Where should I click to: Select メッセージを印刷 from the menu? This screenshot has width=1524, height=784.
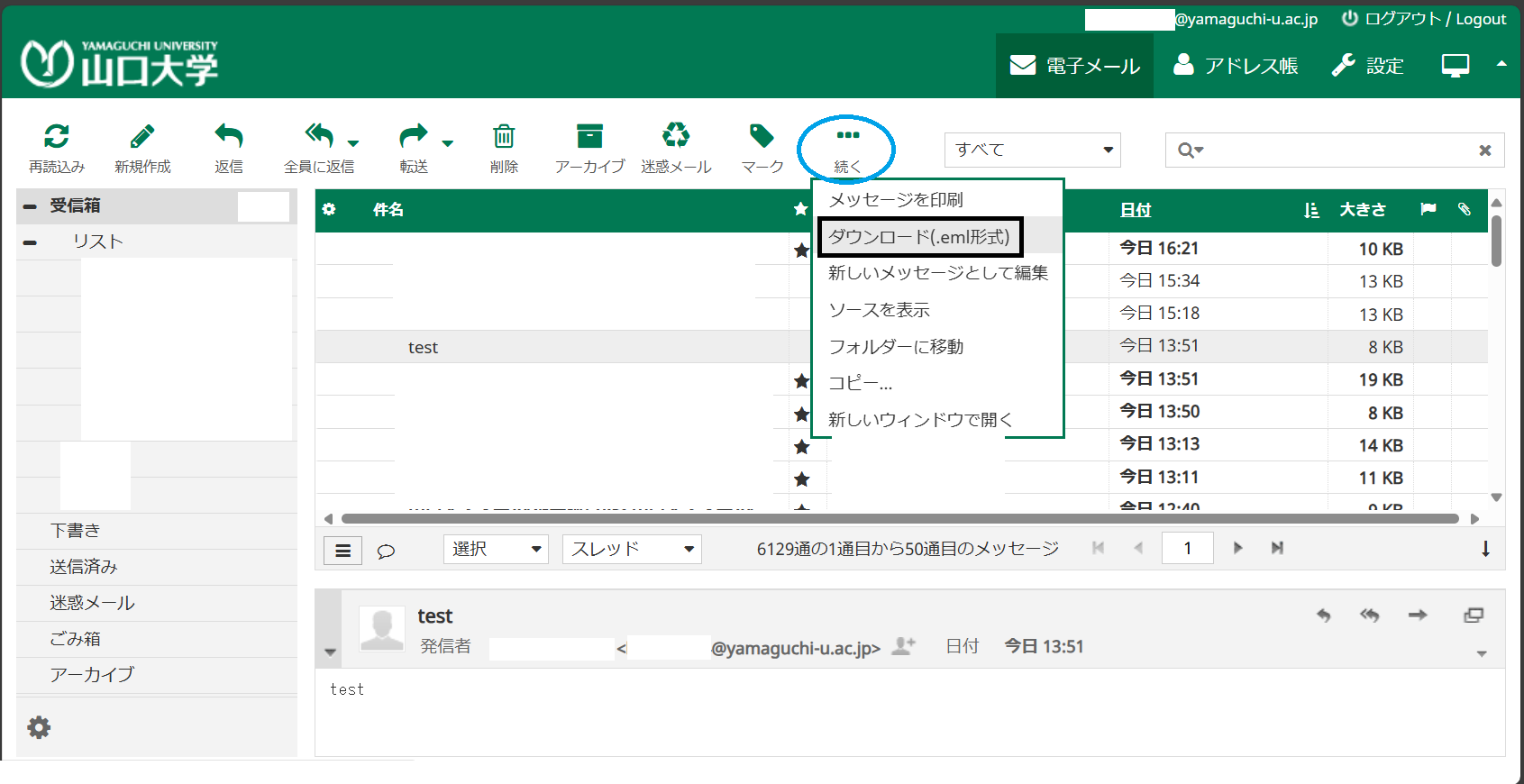coord(937,199)
